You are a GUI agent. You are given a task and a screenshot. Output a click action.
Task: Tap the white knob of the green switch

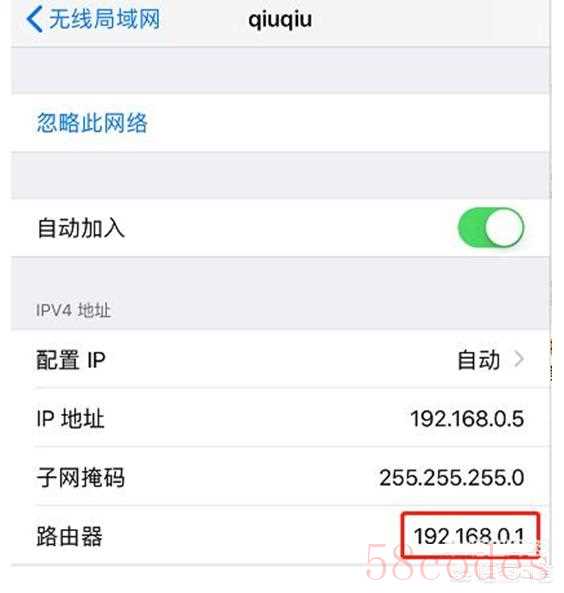pos(504,228)
